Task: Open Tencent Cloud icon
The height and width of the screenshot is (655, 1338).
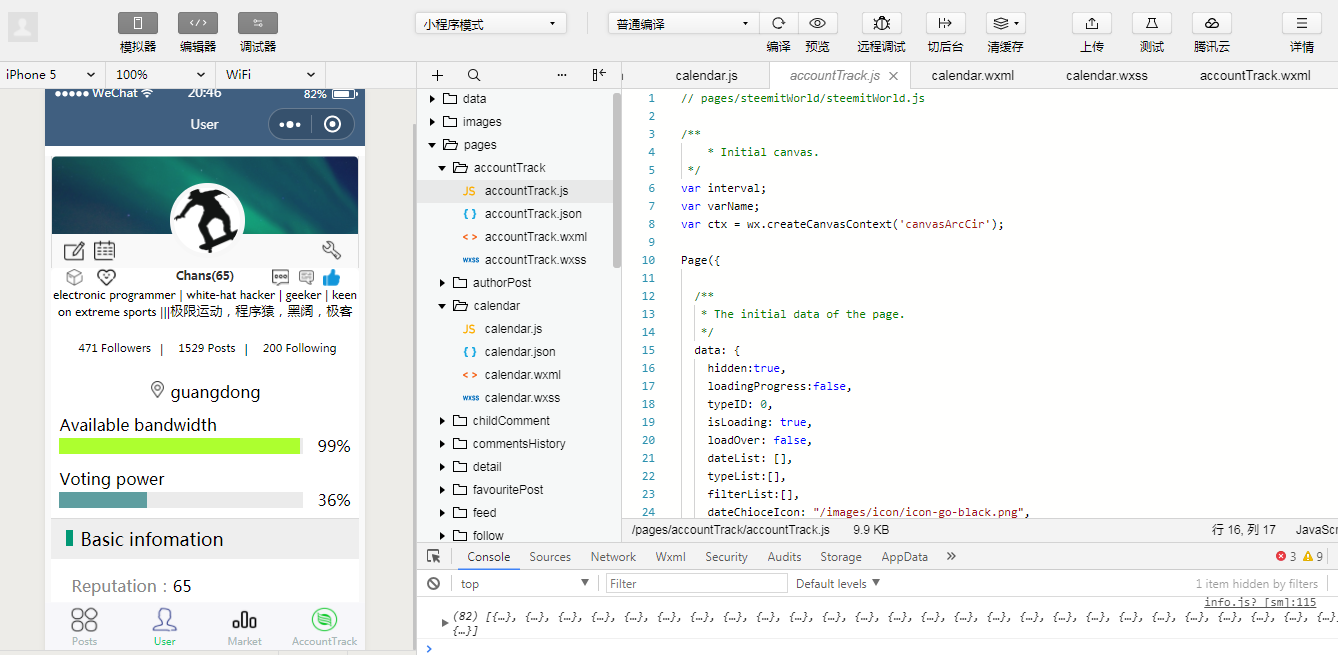Action: 1212,23
